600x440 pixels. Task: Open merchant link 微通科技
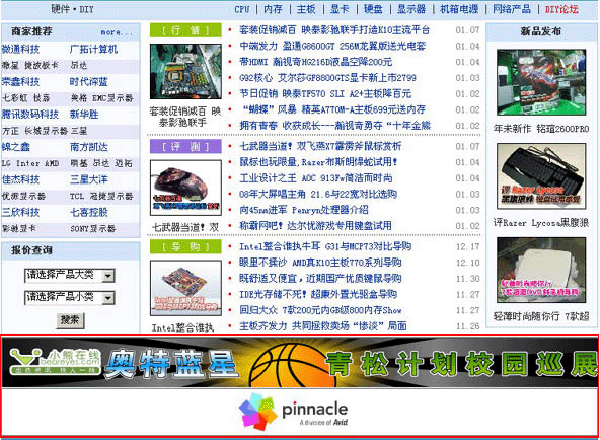(x=21, y=49)
